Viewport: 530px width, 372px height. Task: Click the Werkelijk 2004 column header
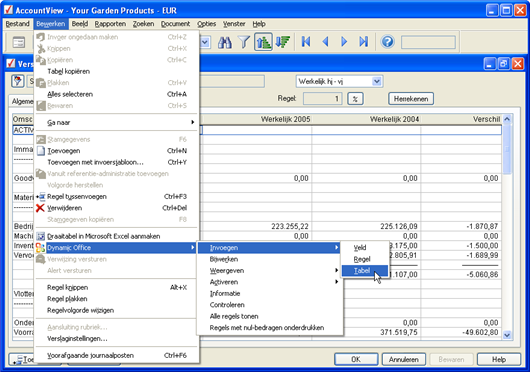(366, 119)
